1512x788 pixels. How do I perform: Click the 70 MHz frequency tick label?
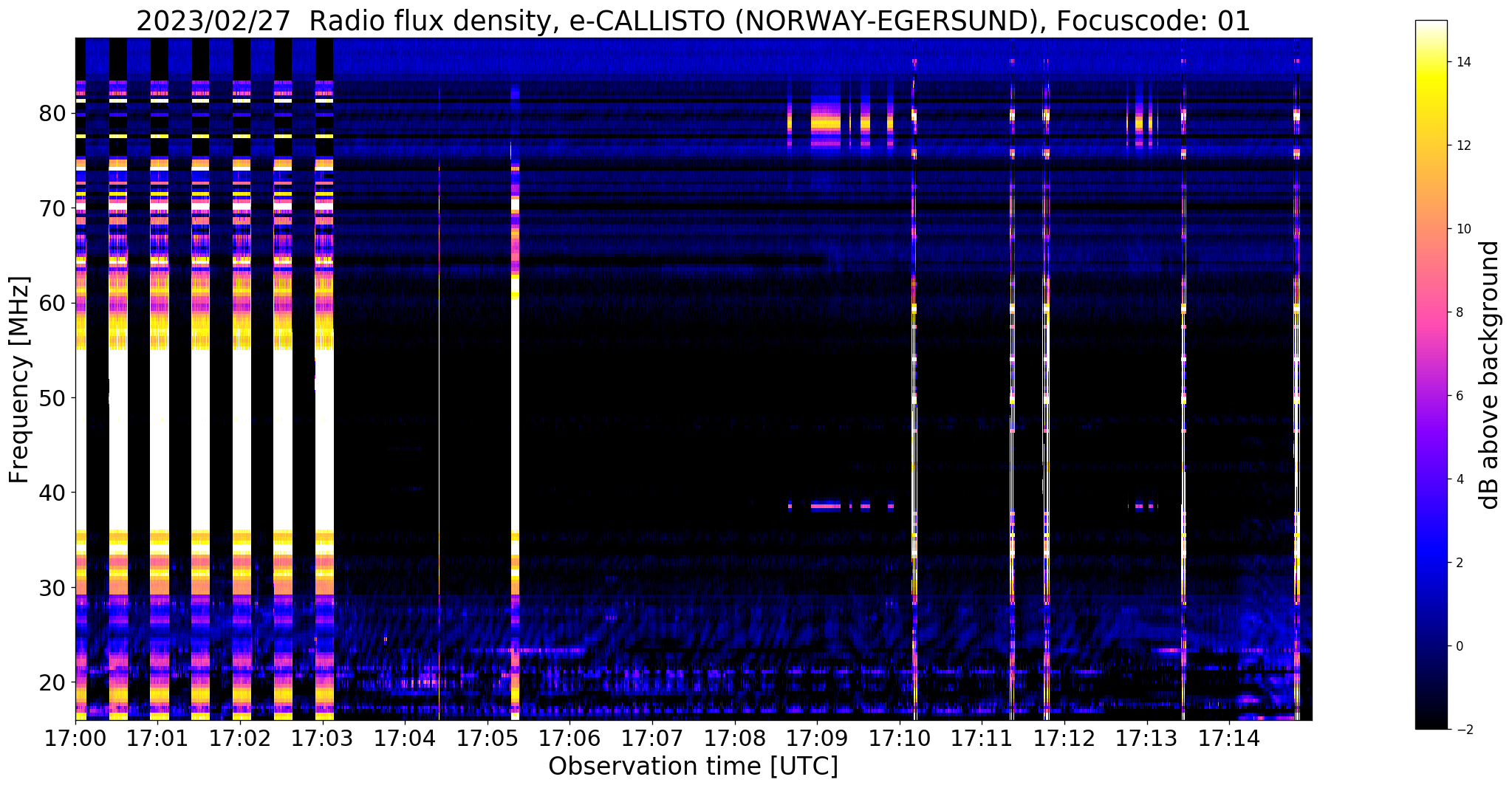[52, 208]
